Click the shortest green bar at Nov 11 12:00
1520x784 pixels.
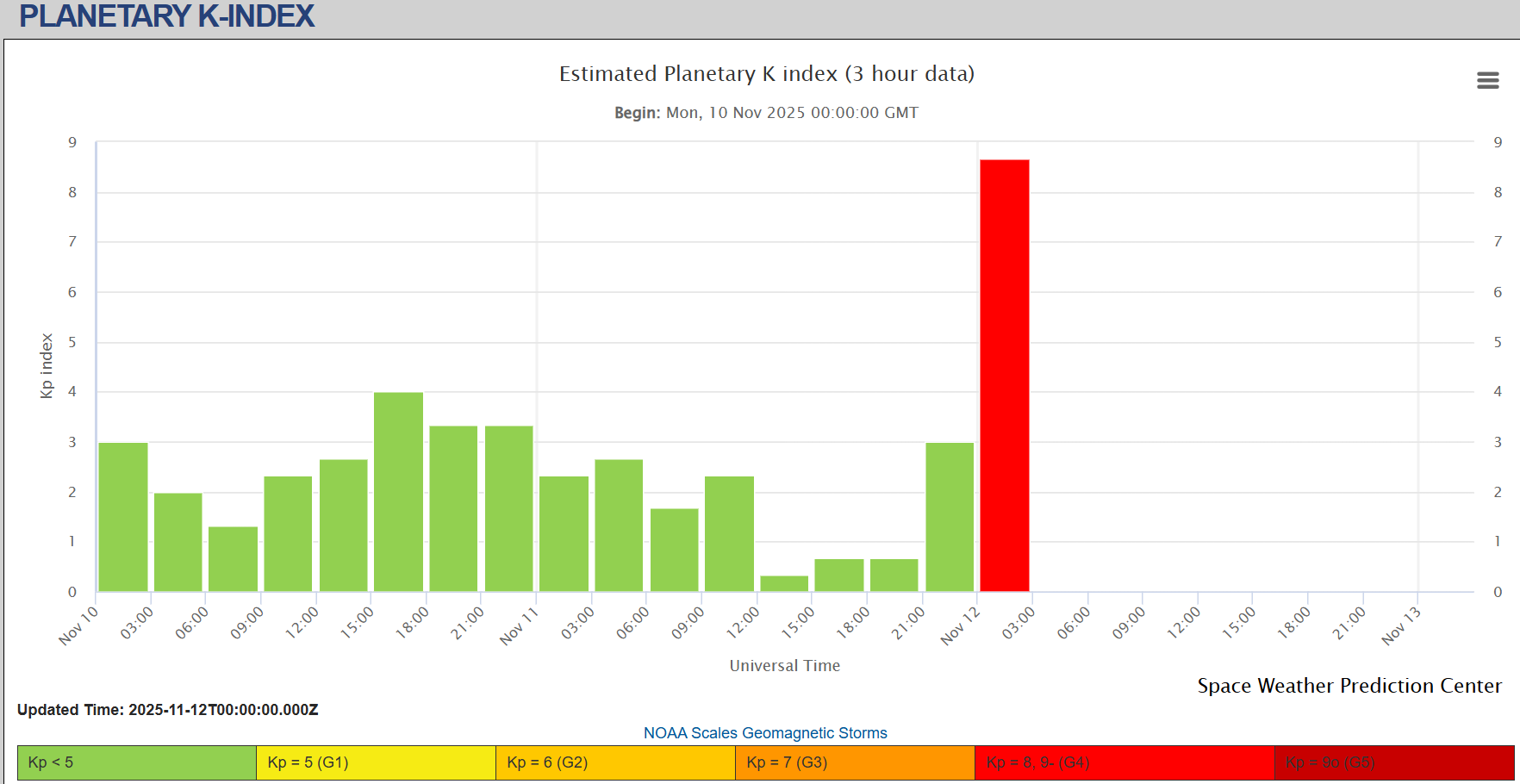tap(784, 583)
